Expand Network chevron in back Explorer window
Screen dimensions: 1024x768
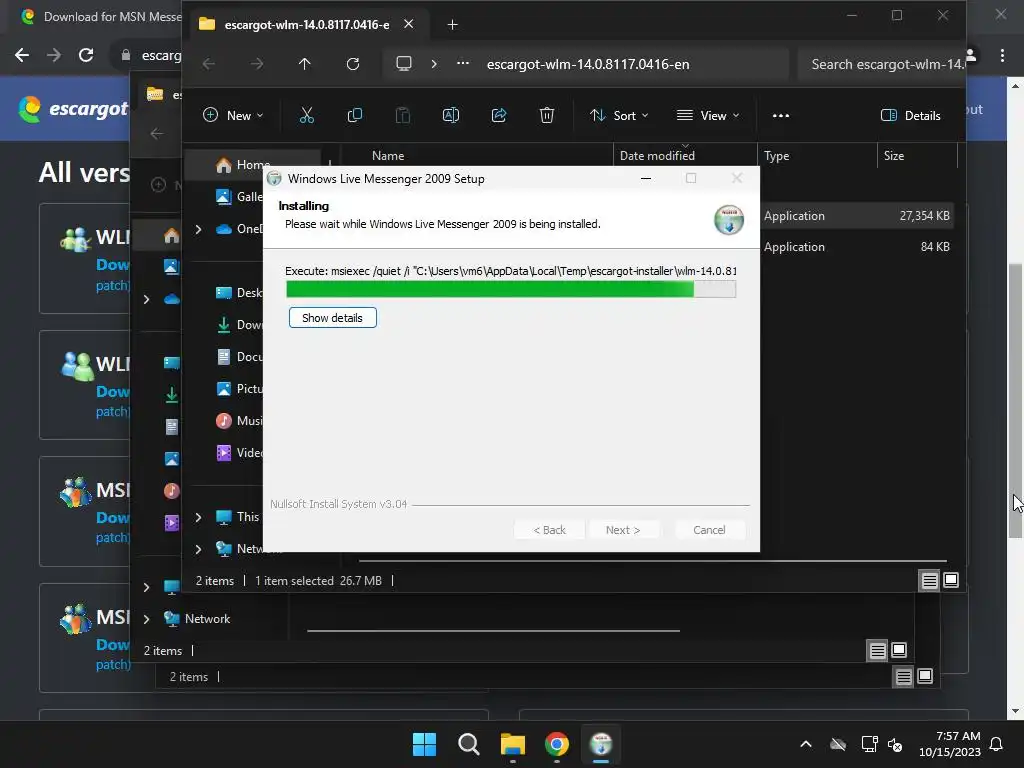[146, 619]
